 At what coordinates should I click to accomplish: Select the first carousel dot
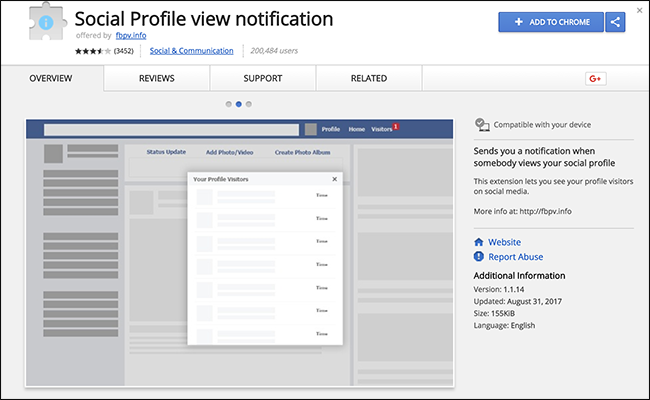coord(228,103)
